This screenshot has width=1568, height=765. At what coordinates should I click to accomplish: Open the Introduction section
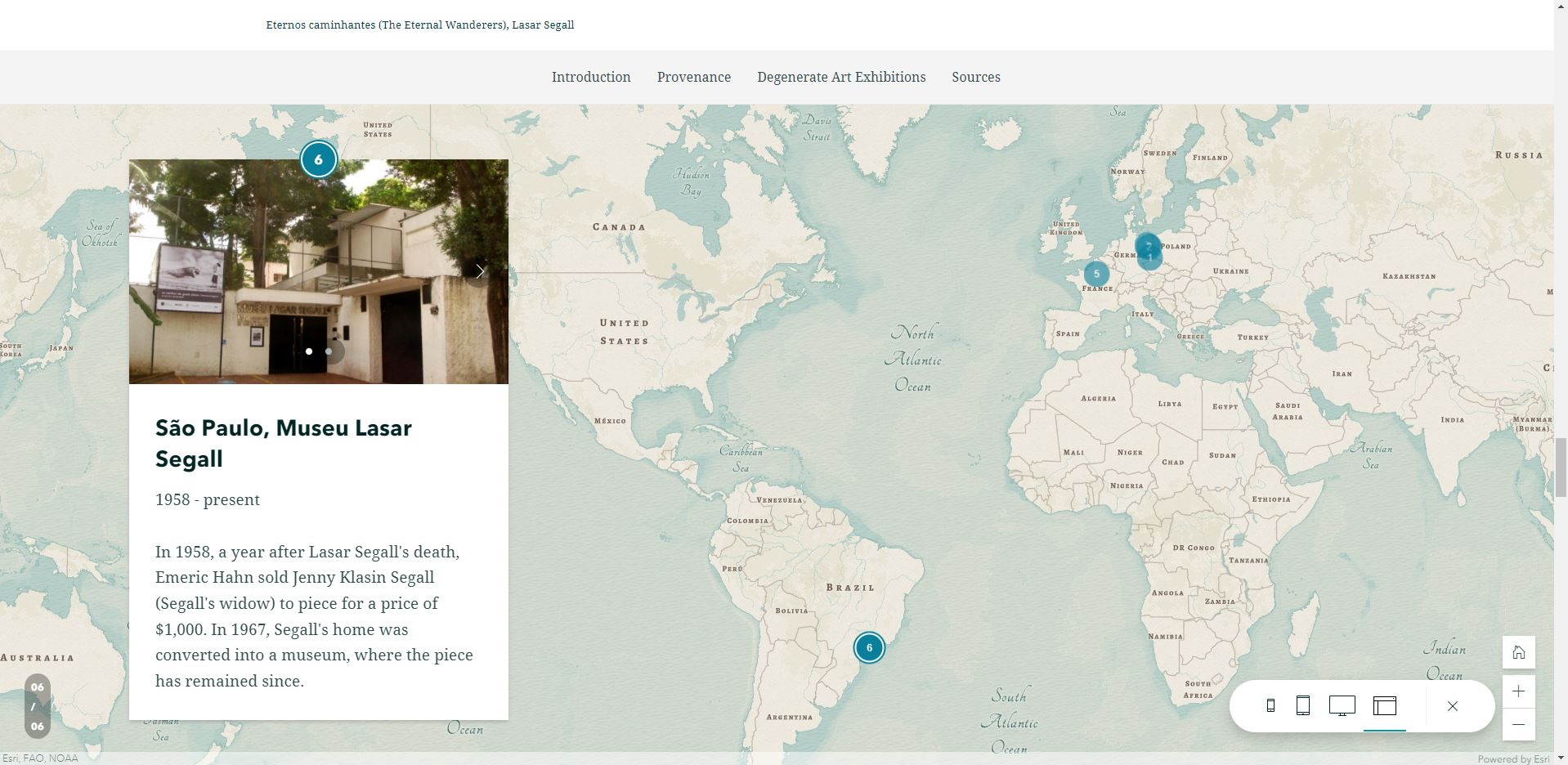pos(591,77)
